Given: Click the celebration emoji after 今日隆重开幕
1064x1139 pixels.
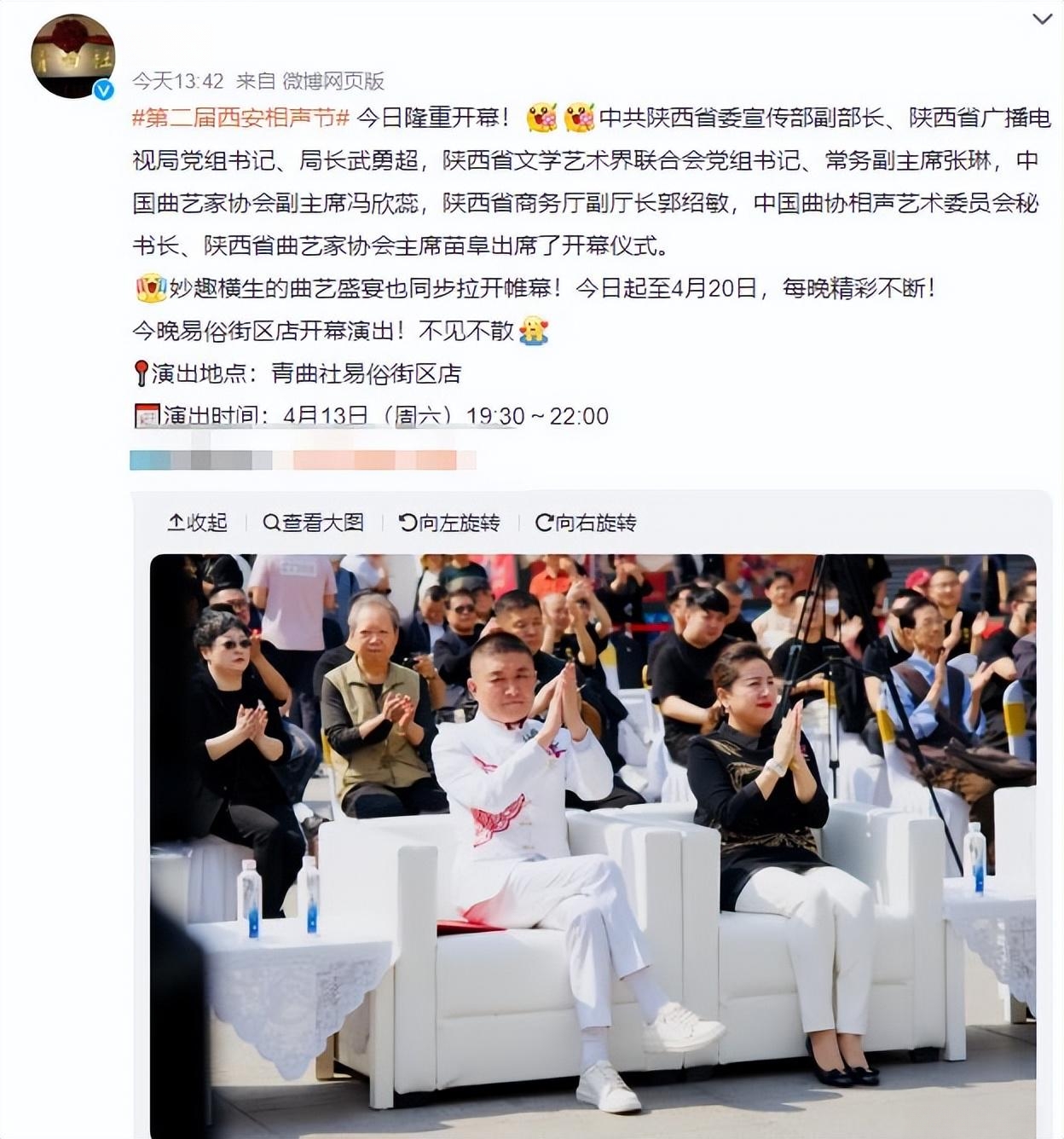Looking at the screenshot, I should coord(542,118).
